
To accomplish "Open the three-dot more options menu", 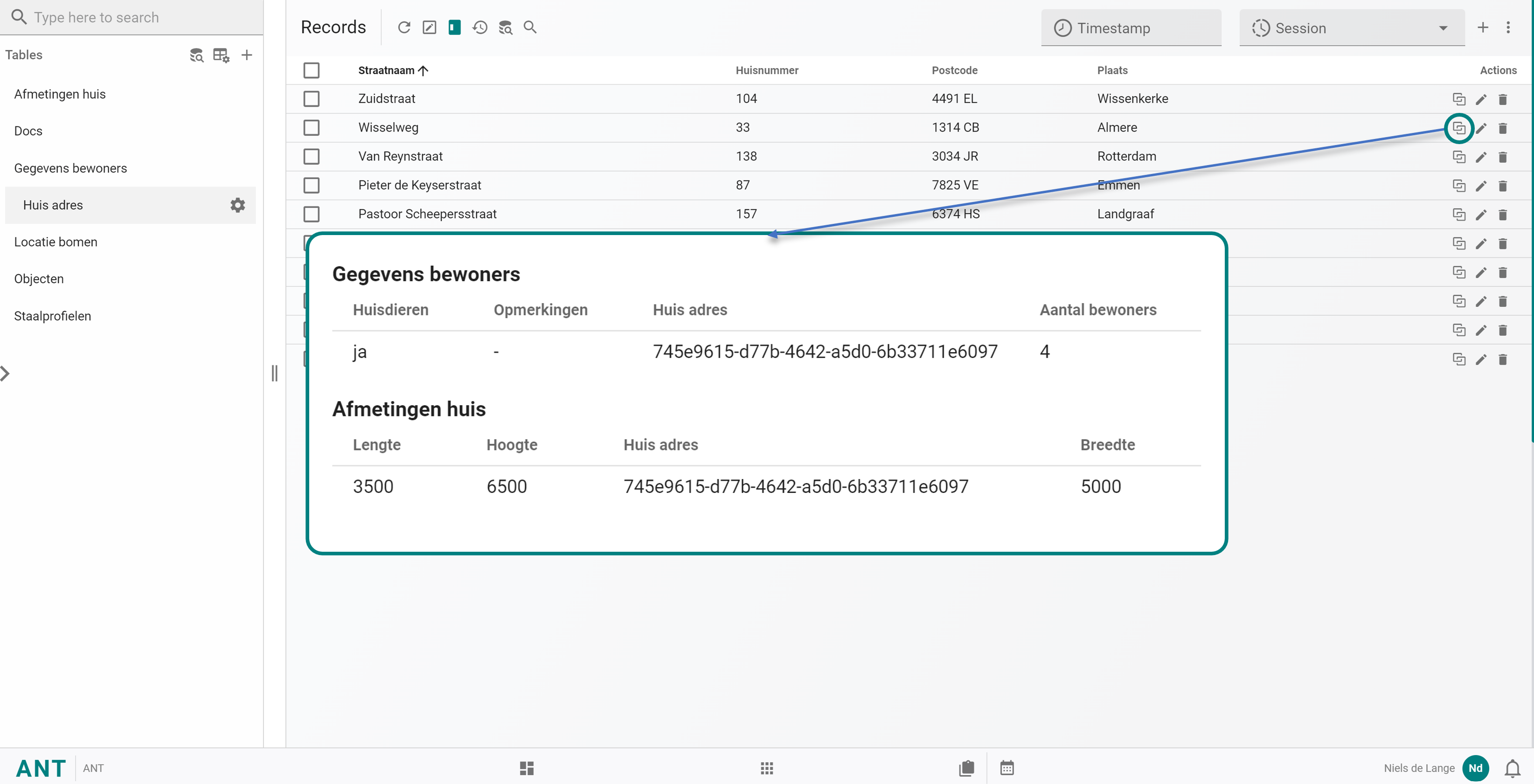I will click(1508, 28).
